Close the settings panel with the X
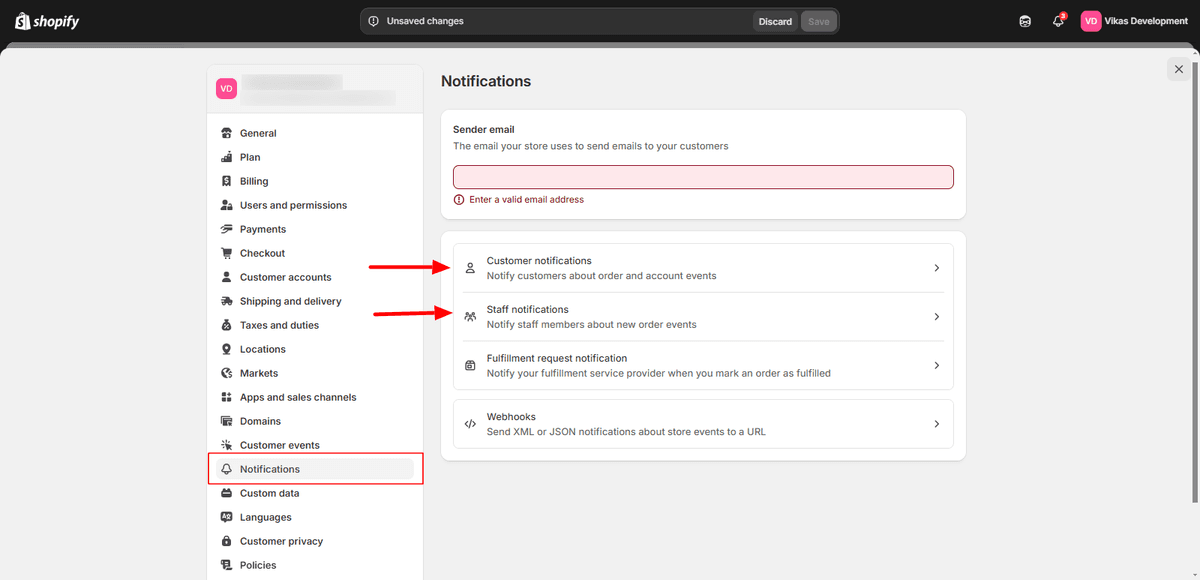The width and height of the screenshot is (1200, 580). point(1179,69)
